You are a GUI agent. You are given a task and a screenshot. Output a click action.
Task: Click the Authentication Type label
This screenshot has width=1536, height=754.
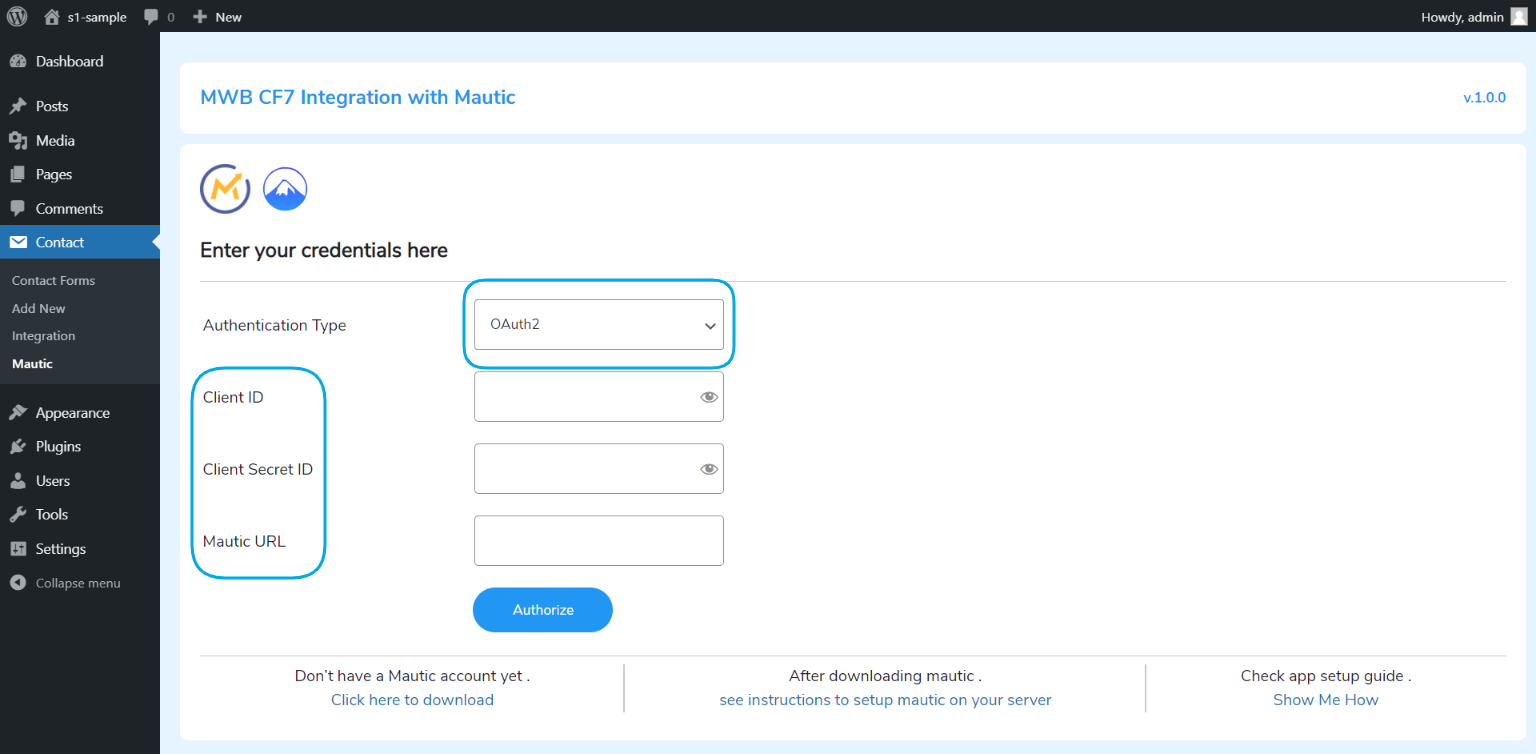pos(274,325)
